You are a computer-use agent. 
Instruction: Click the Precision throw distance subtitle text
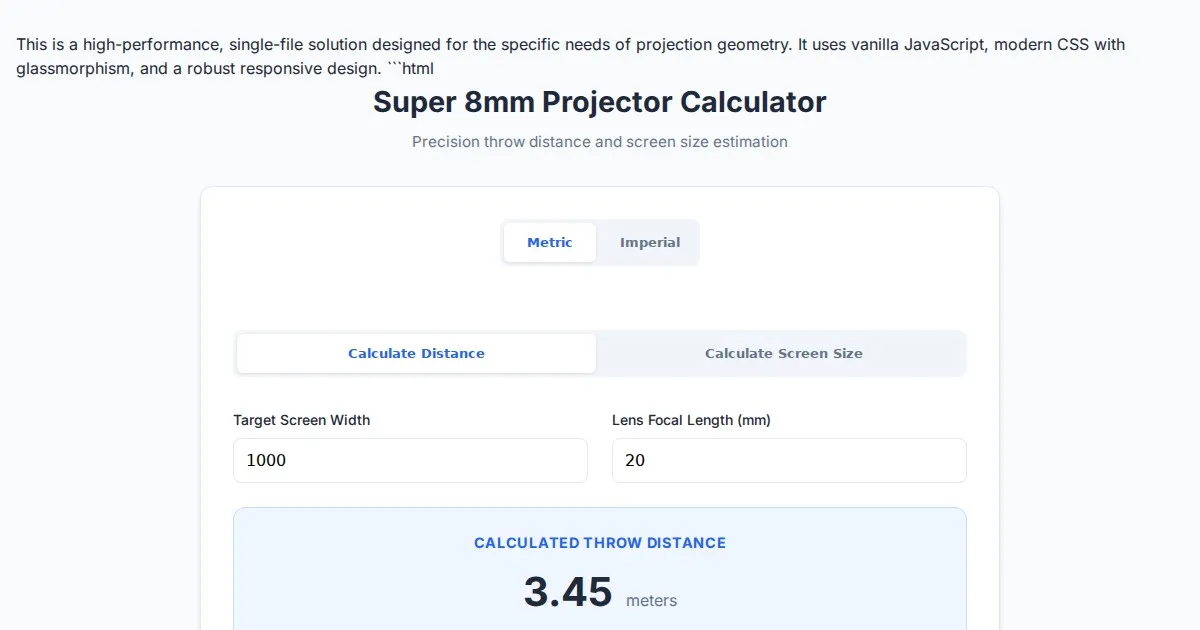(599, 142)
